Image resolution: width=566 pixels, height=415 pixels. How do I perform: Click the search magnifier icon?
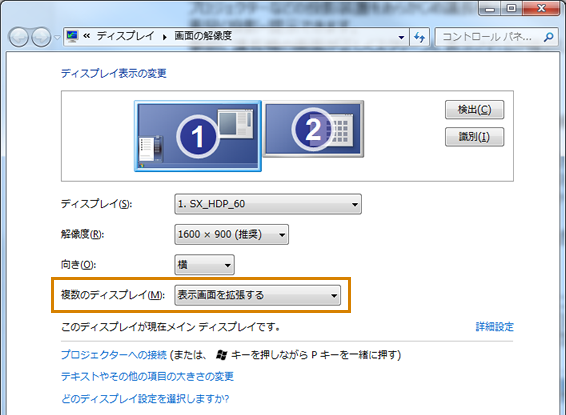click(548, 37)
